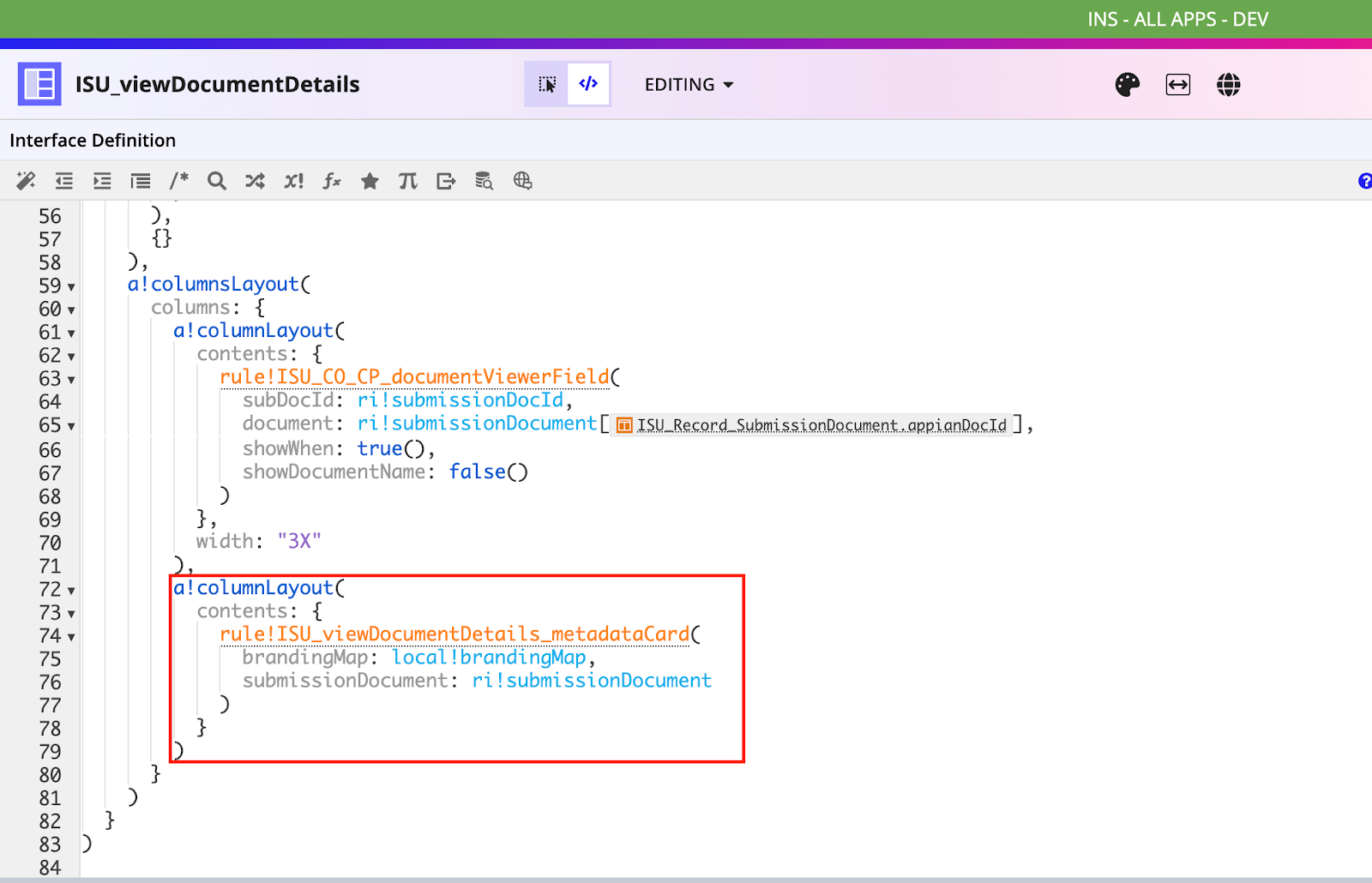
Task: Click line number 84 in gutter
Action: pyautogui.click(x=50, y=868)
